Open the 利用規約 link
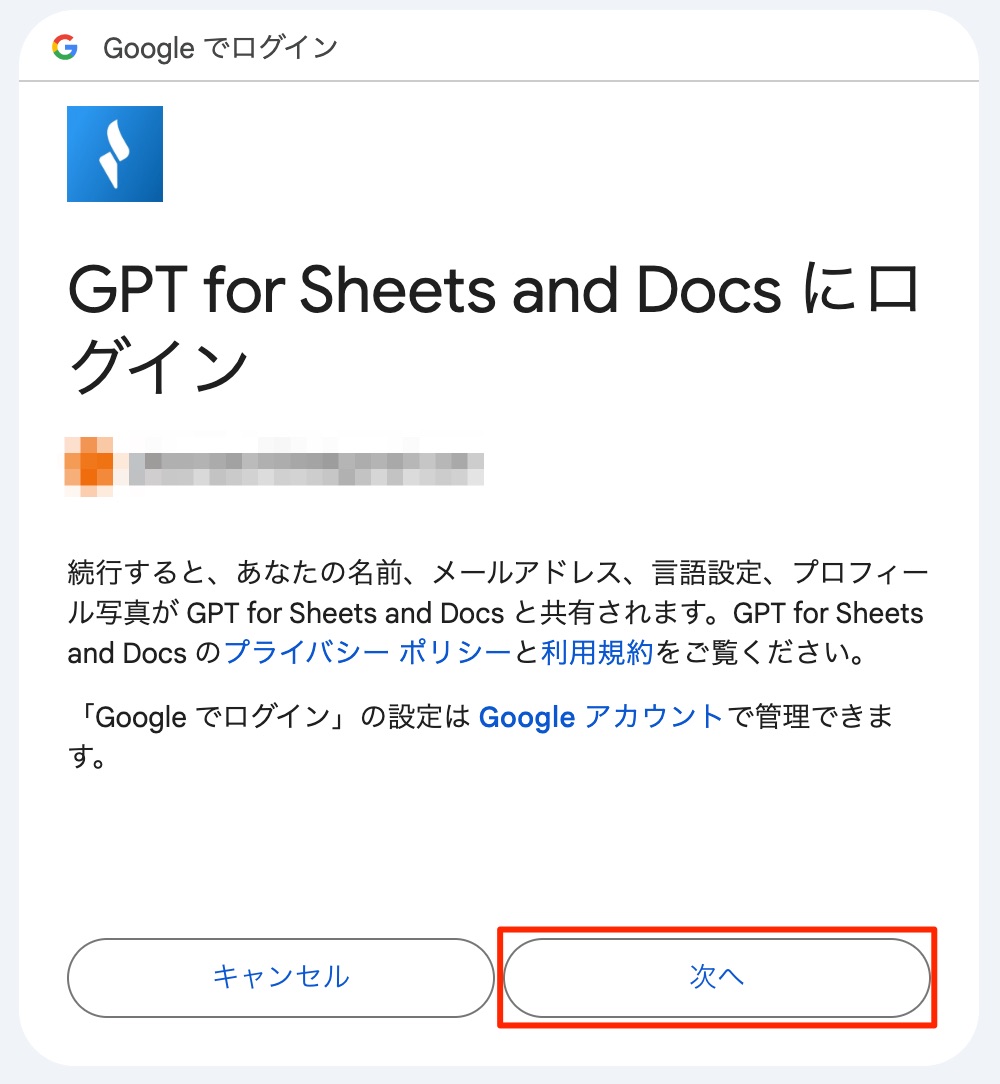The height and width of the screenshot is (1084, 1000). 597,653
